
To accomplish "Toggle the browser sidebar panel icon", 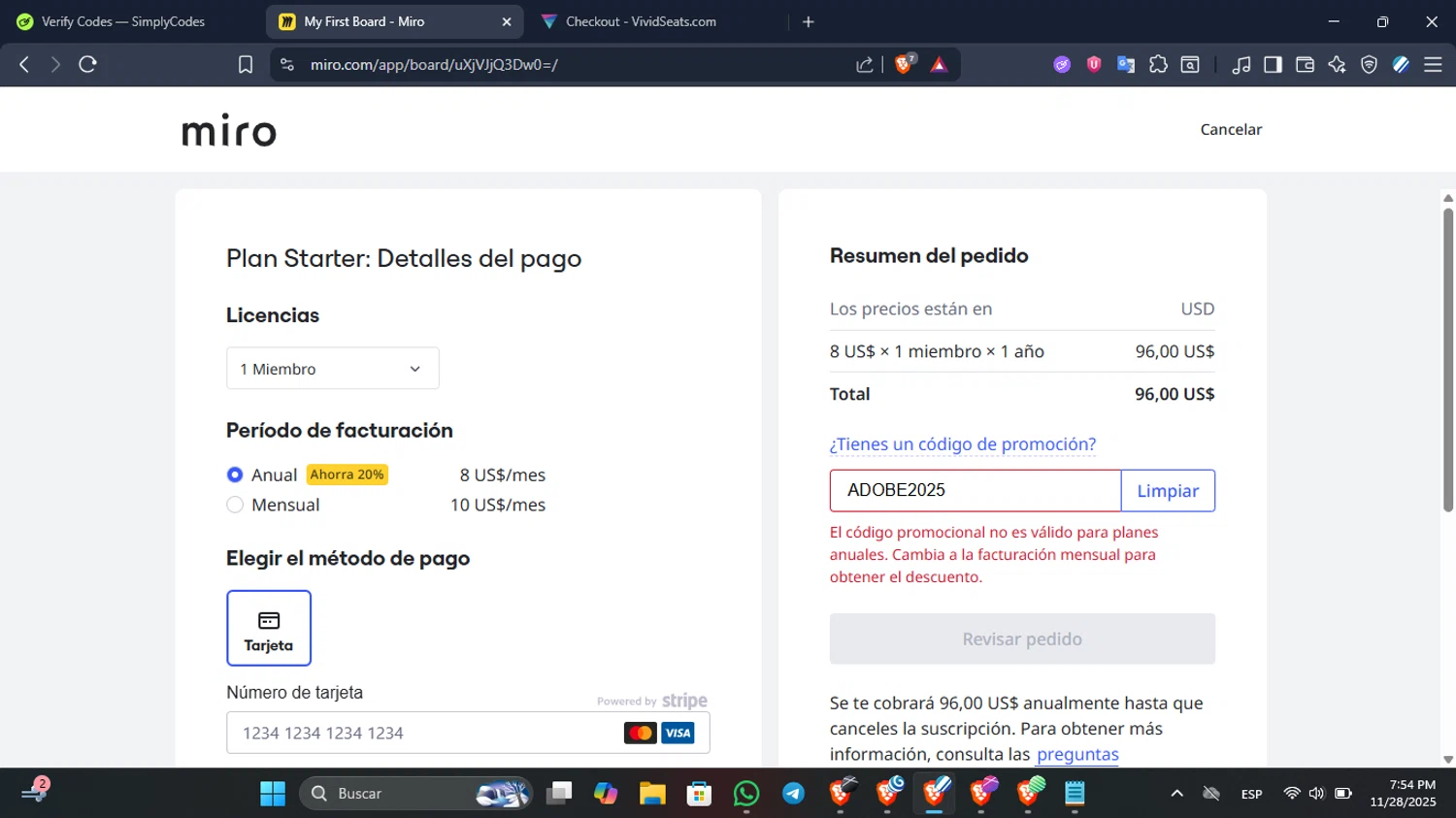I will pos(1273,64).
